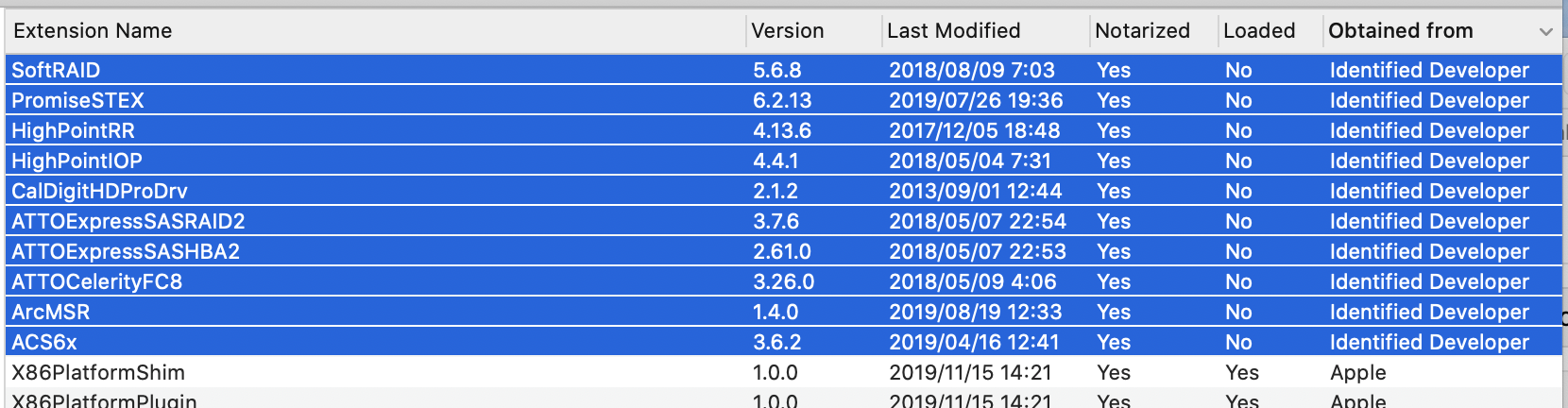Click version 1.0.0 of X86PlatformShim

click(775, 372)
